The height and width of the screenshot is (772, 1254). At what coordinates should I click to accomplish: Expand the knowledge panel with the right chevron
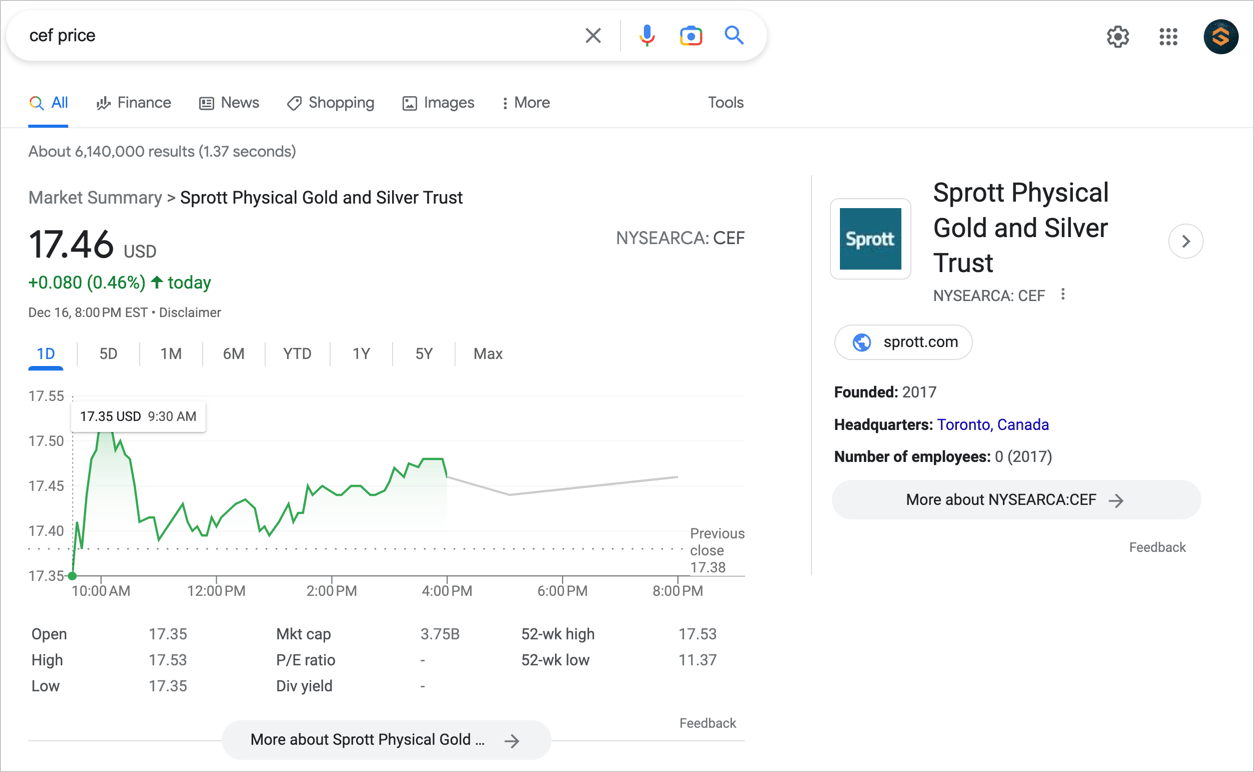tap(1185, 241)
